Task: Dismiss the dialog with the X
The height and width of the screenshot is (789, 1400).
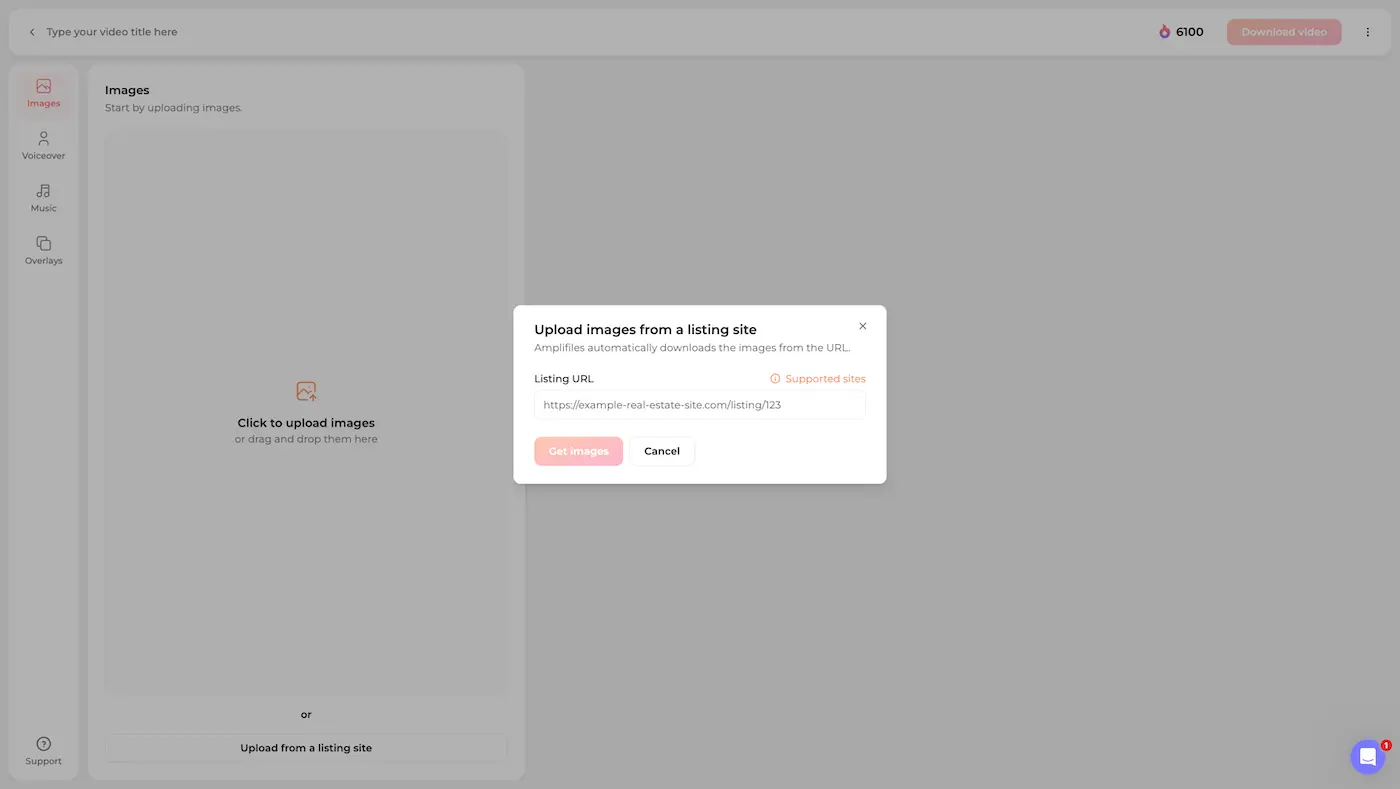Action: (862, 326)
